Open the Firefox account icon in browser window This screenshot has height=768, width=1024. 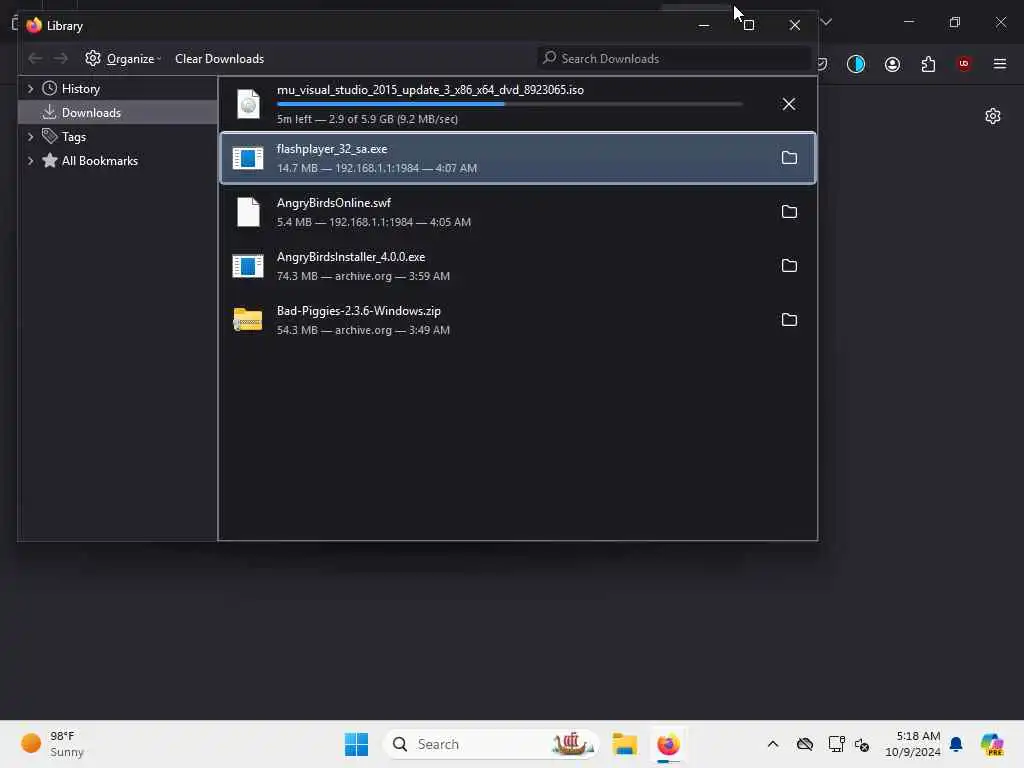892,64
